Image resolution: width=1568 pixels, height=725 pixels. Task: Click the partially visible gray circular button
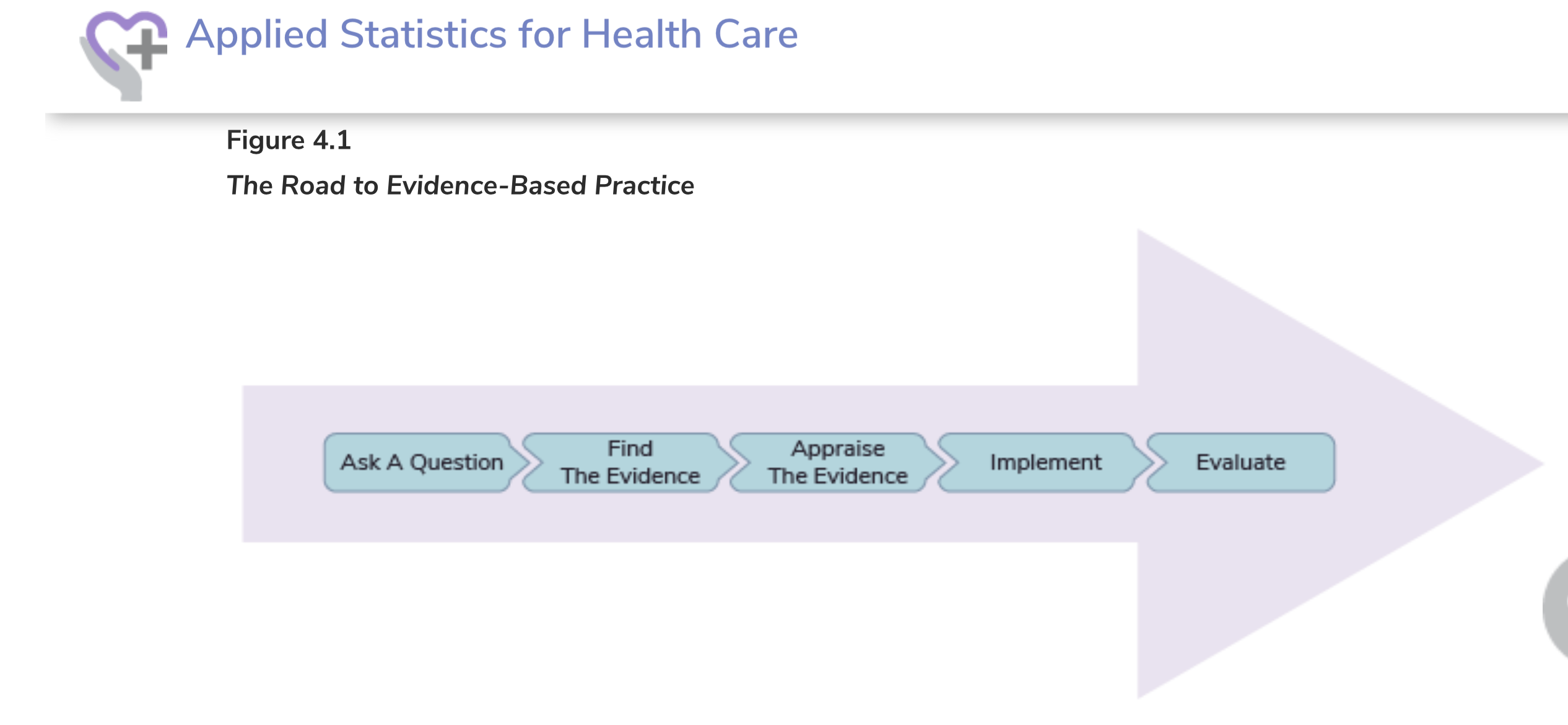click(x=1555, y=609)
